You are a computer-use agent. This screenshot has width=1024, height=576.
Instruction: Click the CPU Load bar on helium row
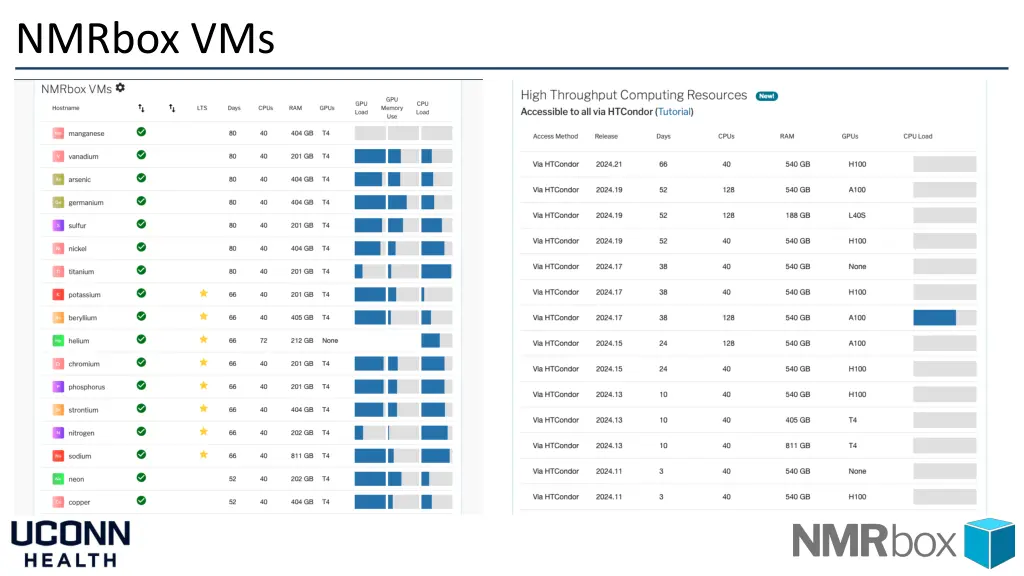[x=436, y=341]
